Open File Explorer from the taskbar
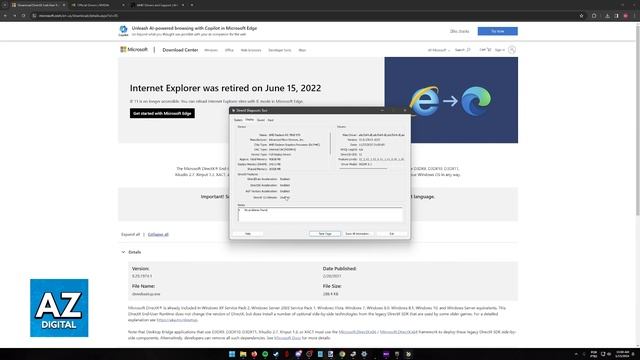Image resolution: width=640 pixels, height=360 pixels. click(x=243, y=354)
